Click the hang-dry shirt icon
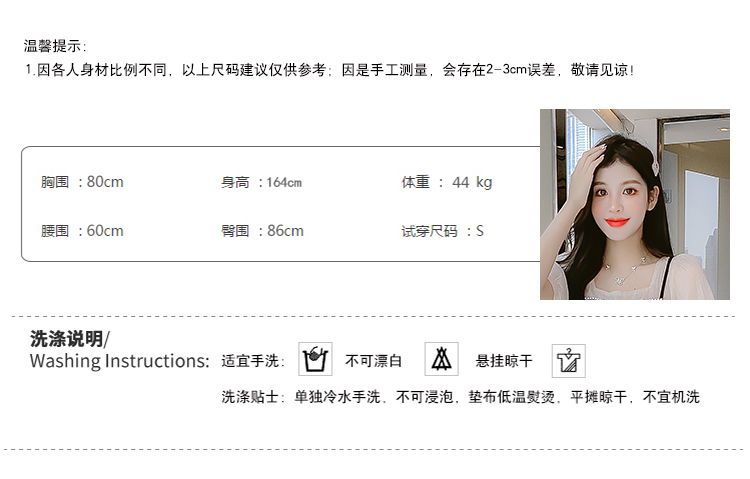Viewport: 750px width, 479px height. (x=569, y=361)
